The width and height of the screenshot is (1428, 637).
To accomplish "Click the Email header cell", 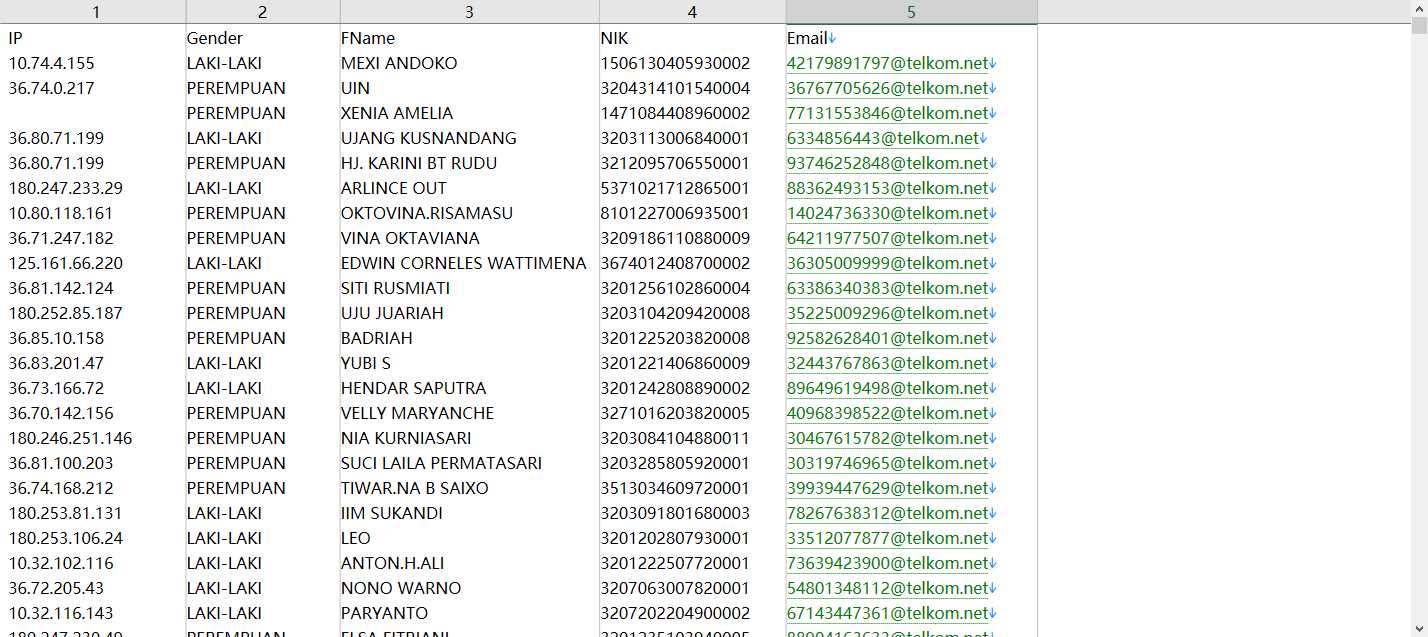I will click(912, 38).
